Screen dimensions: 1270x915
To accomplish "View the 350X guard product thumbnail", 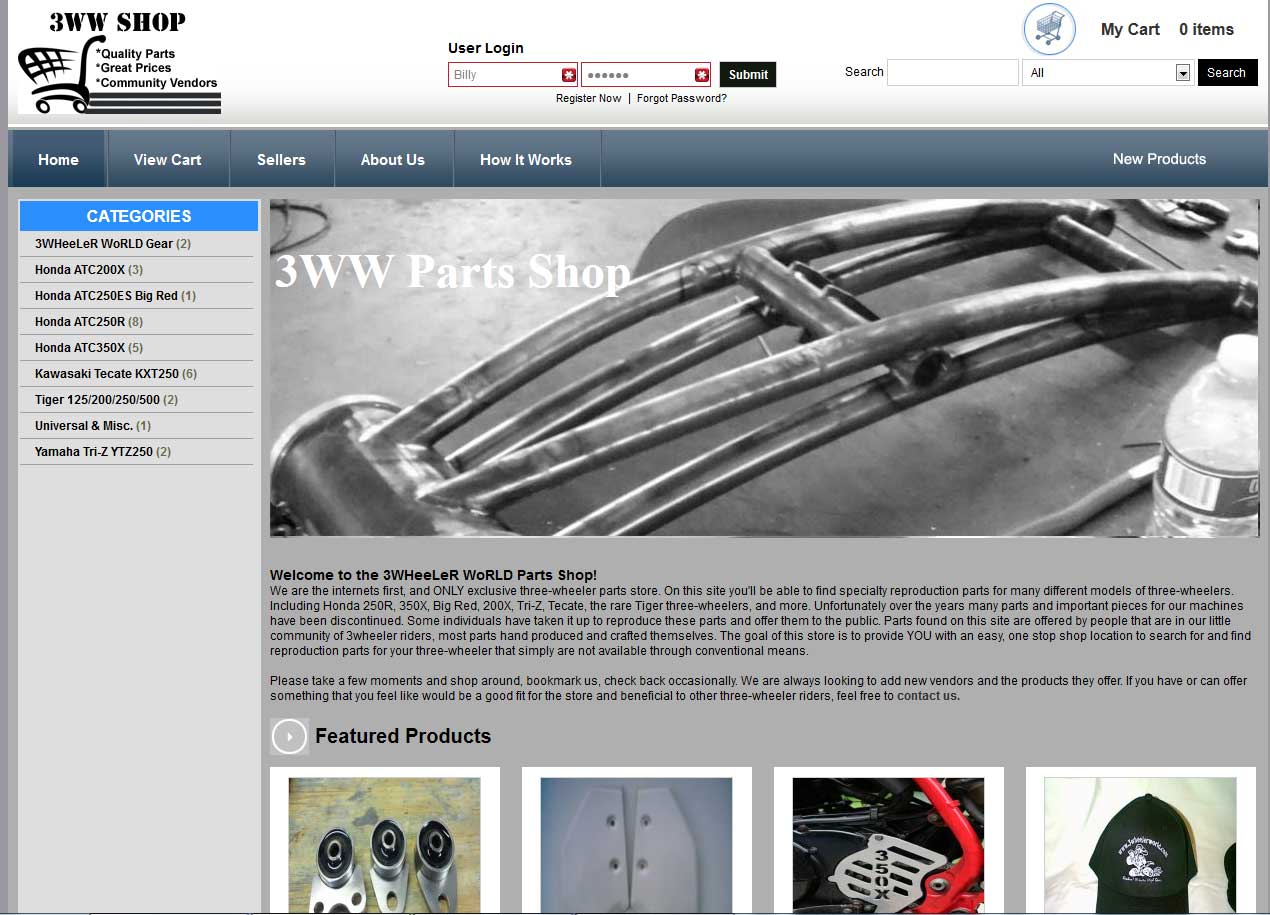I will (888, 845).
